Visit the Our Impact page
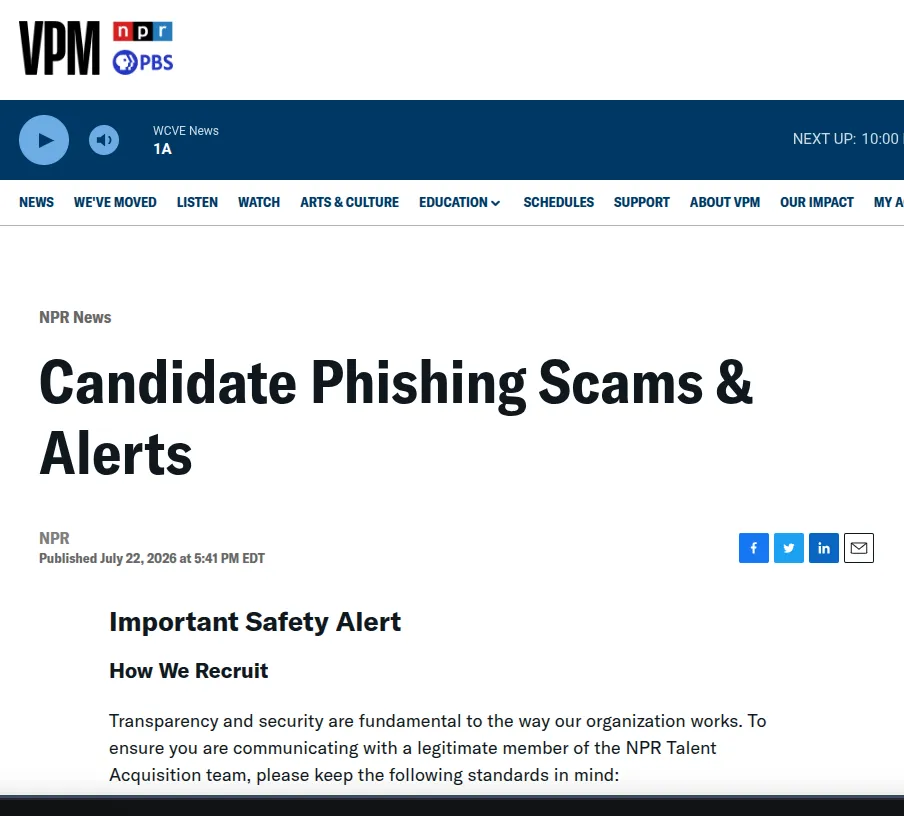Viewport: 904px width, 816px height. click(817, 202)
